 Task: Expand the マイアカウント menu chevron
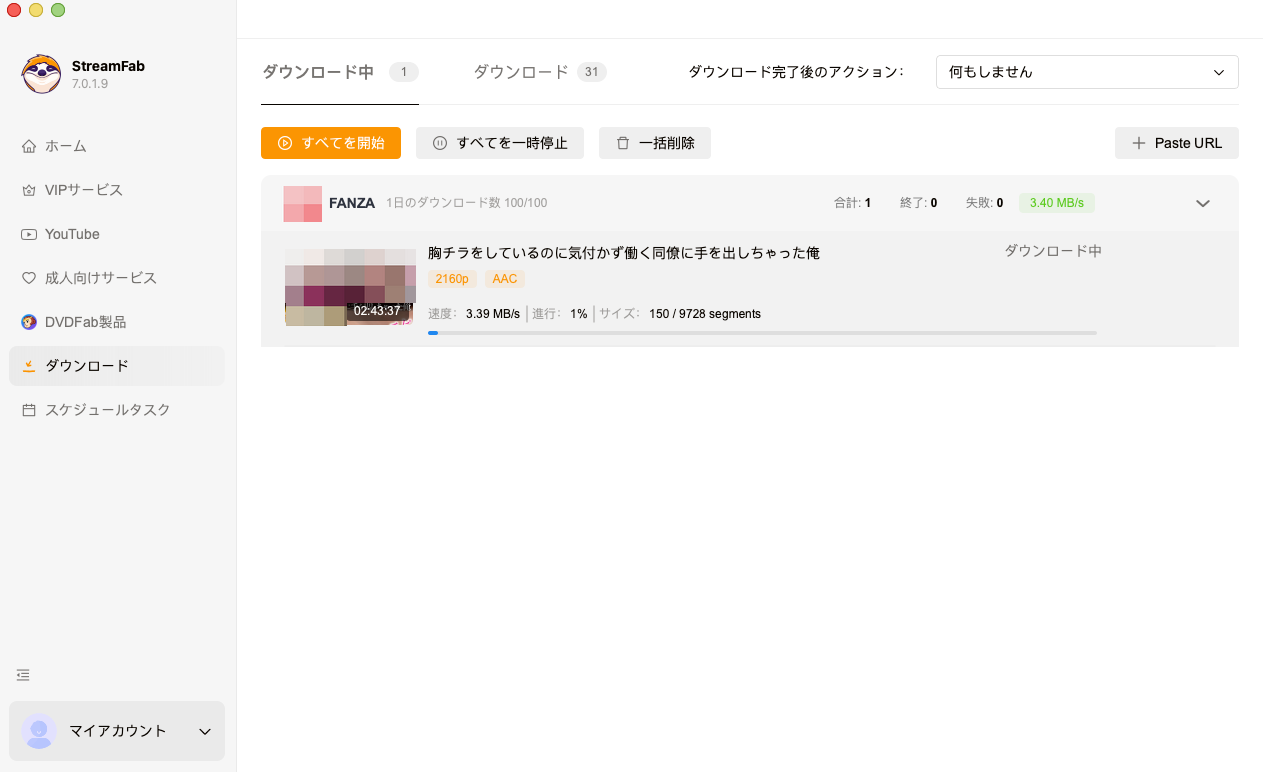[205, 731]
